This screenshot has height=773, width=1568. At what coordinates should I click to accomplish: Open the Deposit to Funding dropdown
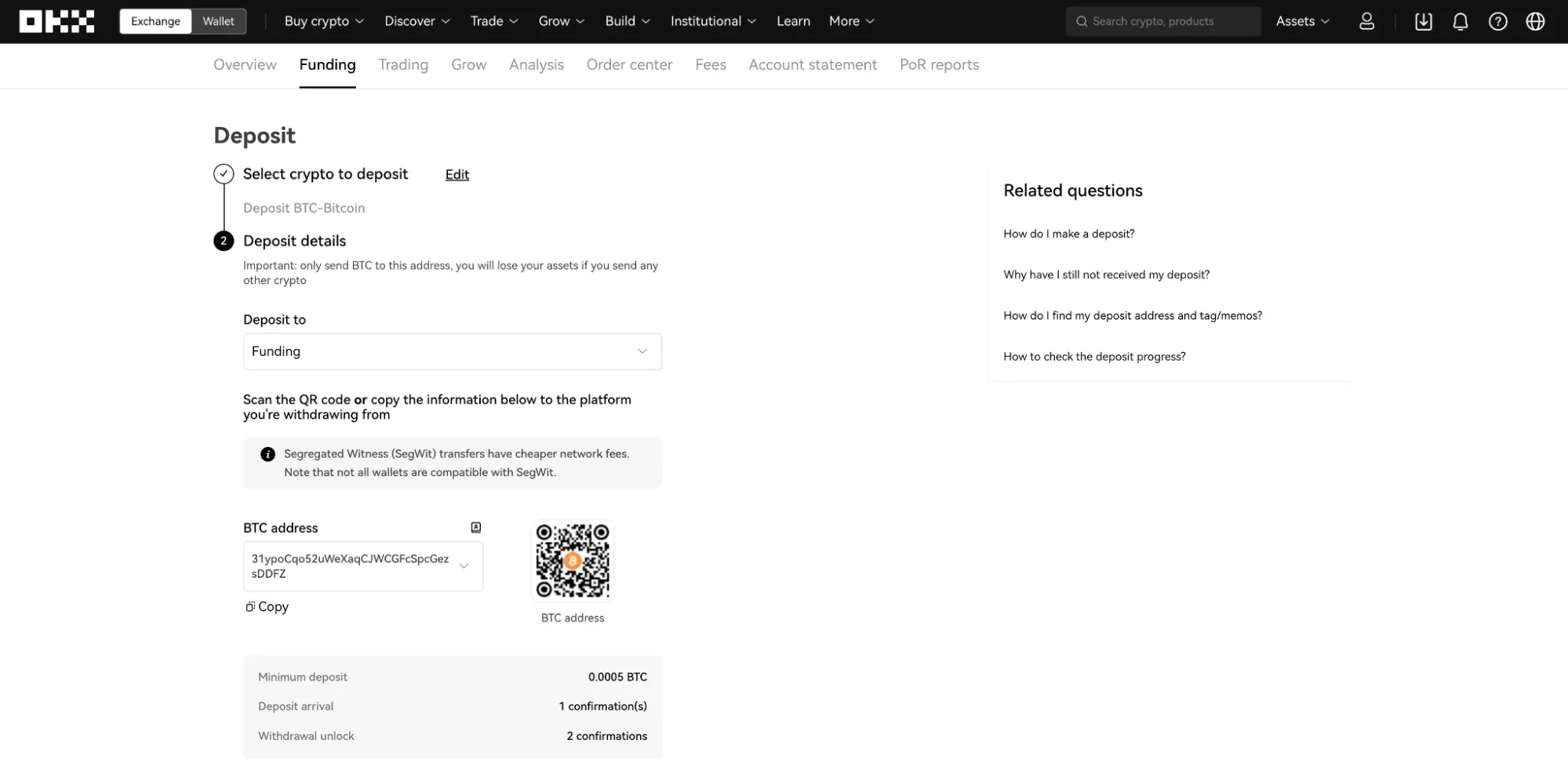(452, 351)
